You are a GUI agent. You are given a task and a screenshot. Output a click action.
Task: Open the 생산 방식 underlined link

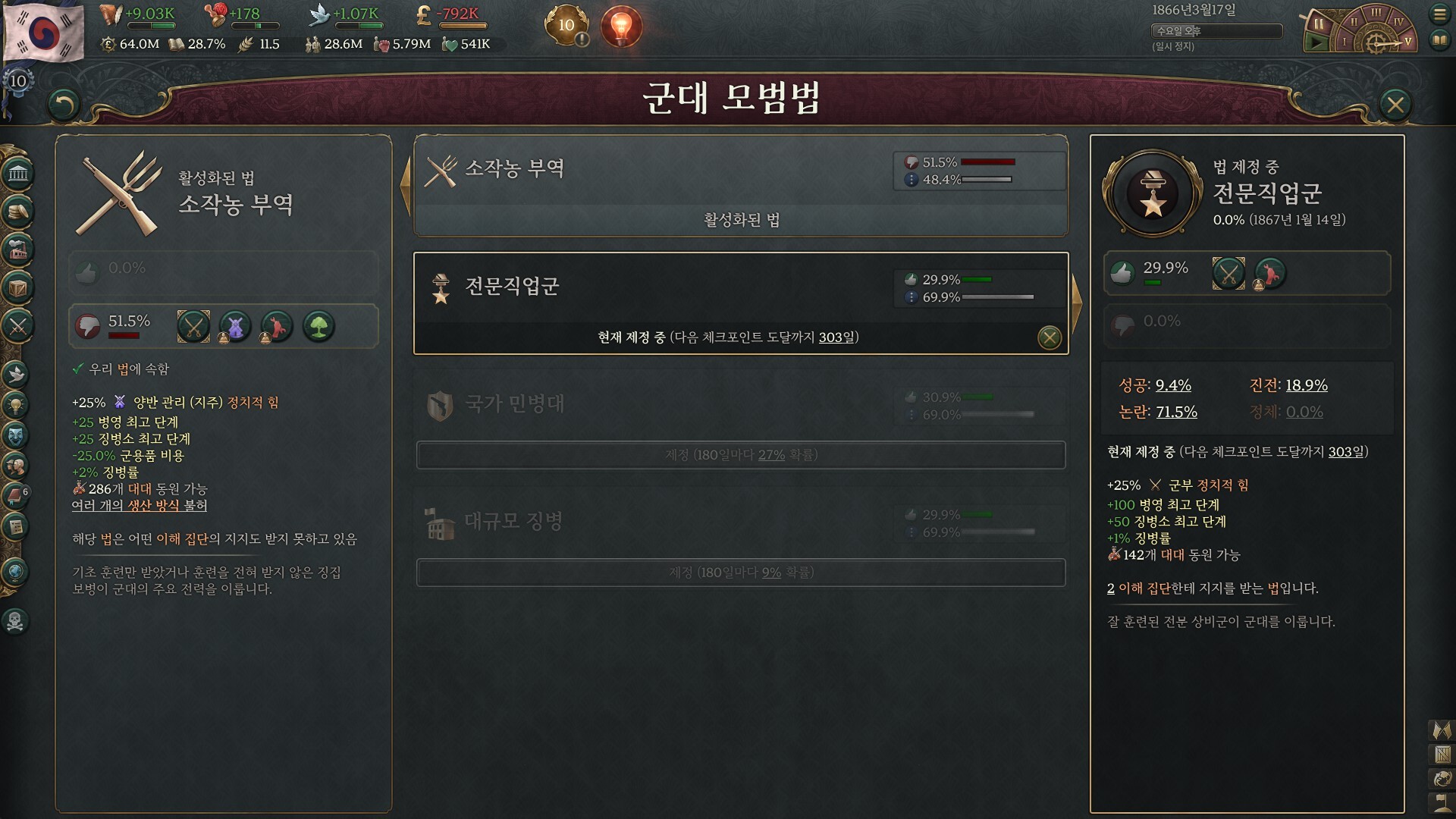pyautogui.click(x=154, y=506)
